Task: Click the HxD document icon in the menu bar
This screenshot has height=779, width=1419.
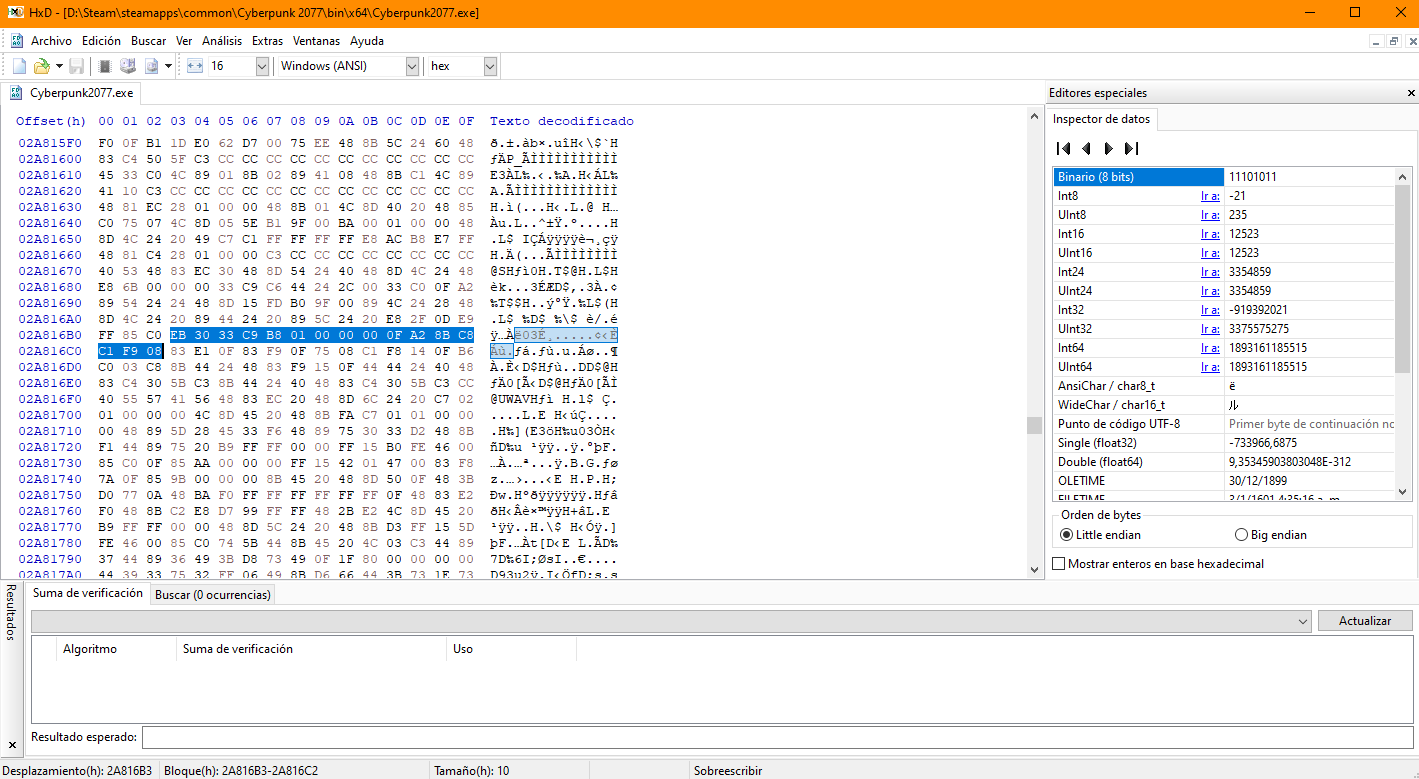Action: pyautogui.click(x=17, y=41)
